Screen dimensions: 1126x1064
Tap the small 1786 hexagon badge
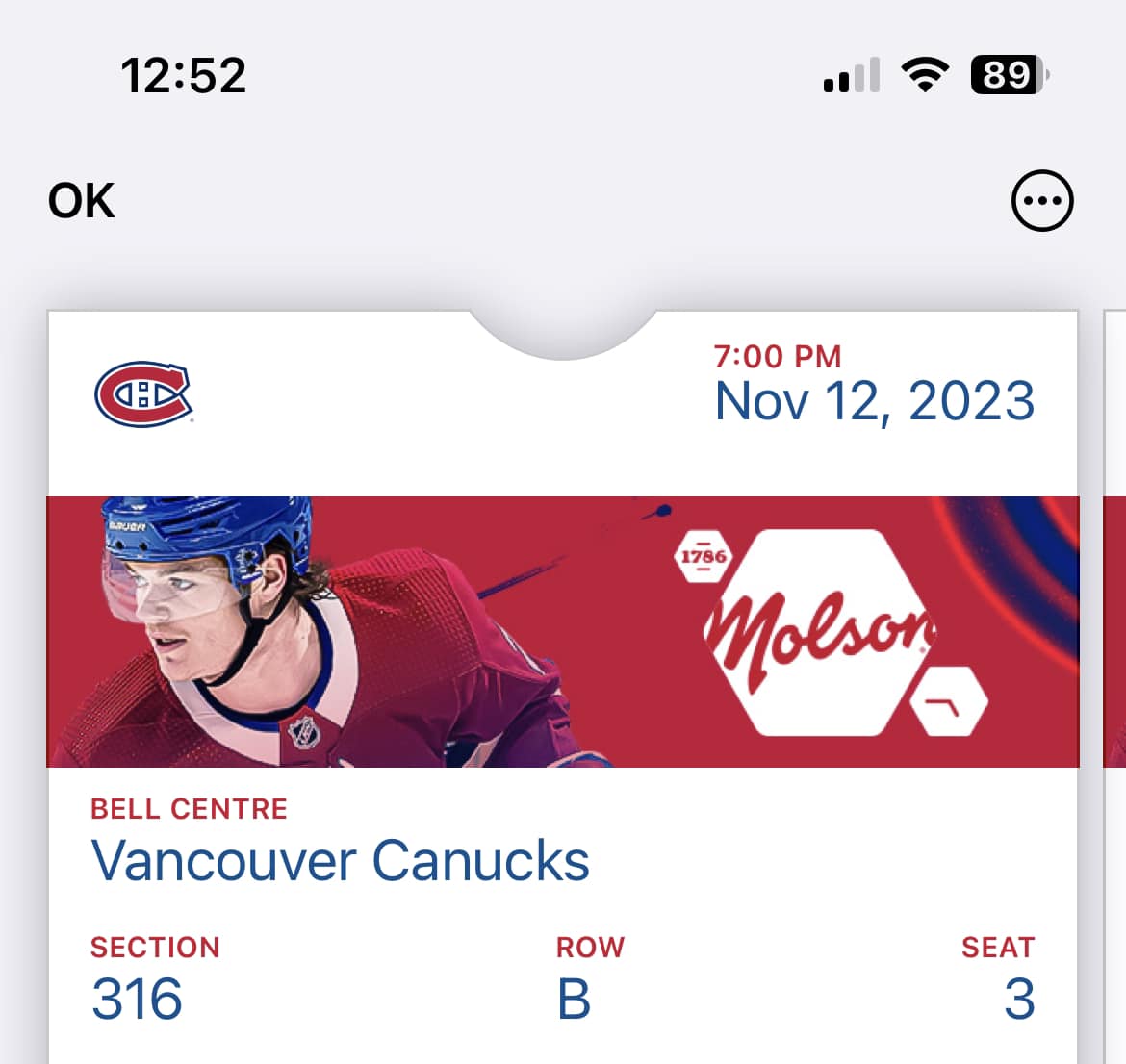[704, 557]
